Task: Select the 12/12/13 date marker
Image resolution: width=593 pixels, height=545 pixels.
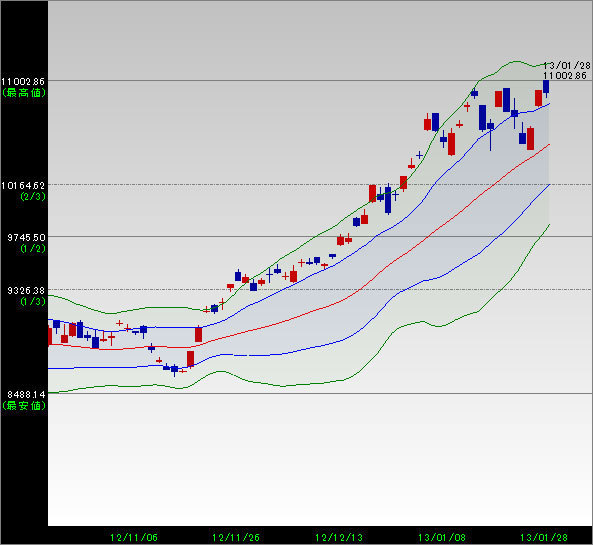Action: point(339,537)
